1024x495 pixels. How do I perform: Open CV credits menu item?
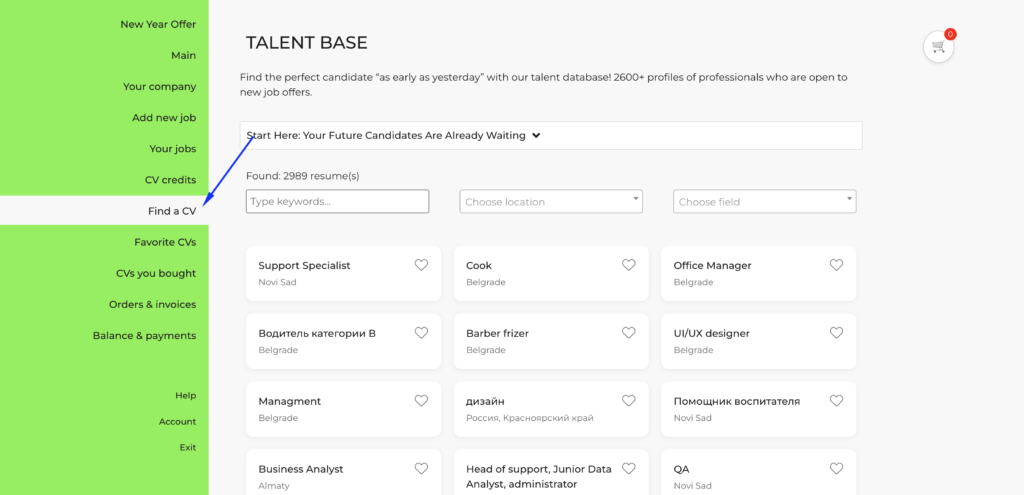tap(170, 180)
